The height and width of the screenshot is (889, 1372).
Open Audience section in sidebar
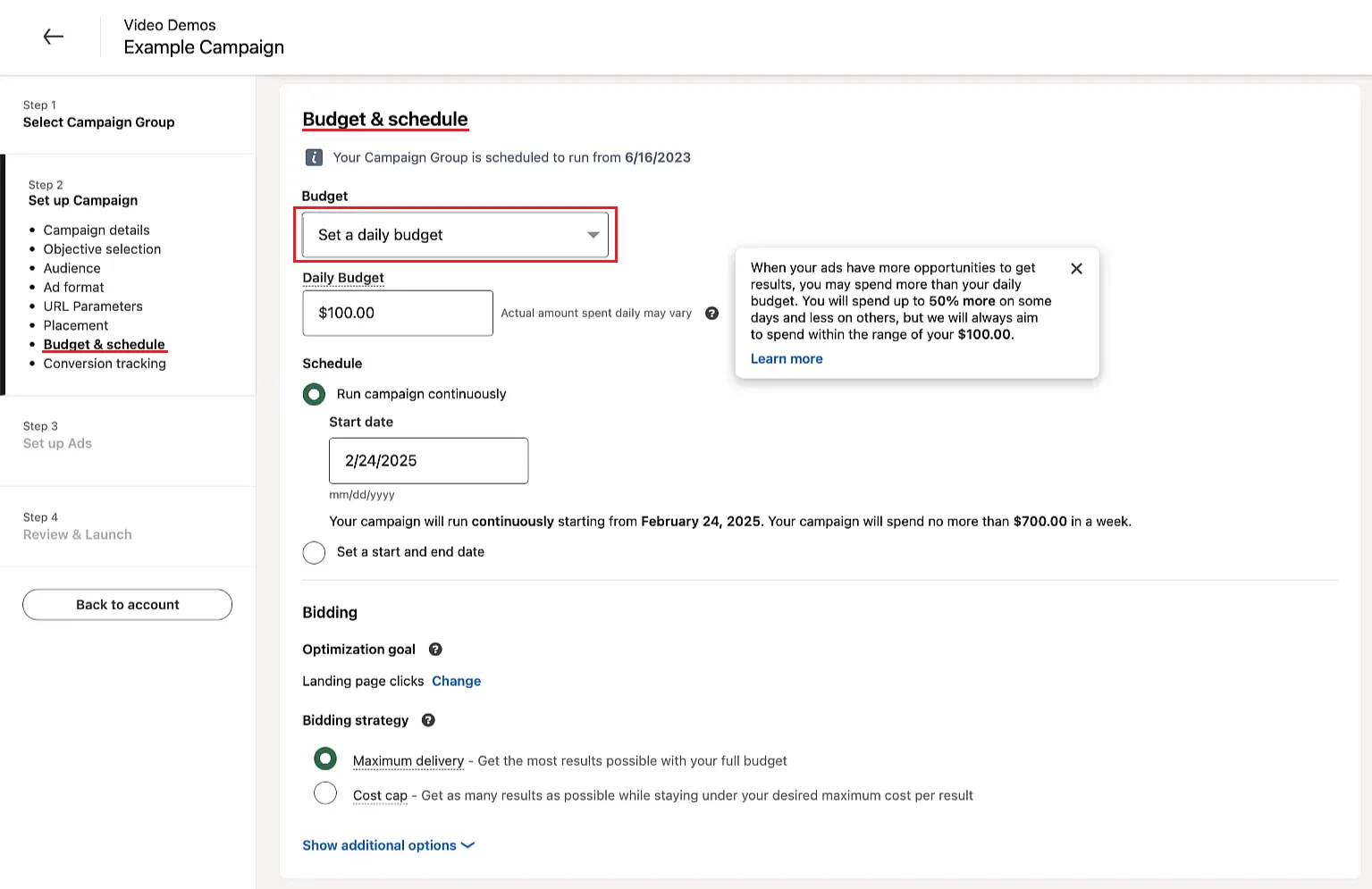(x=72, y=268)
